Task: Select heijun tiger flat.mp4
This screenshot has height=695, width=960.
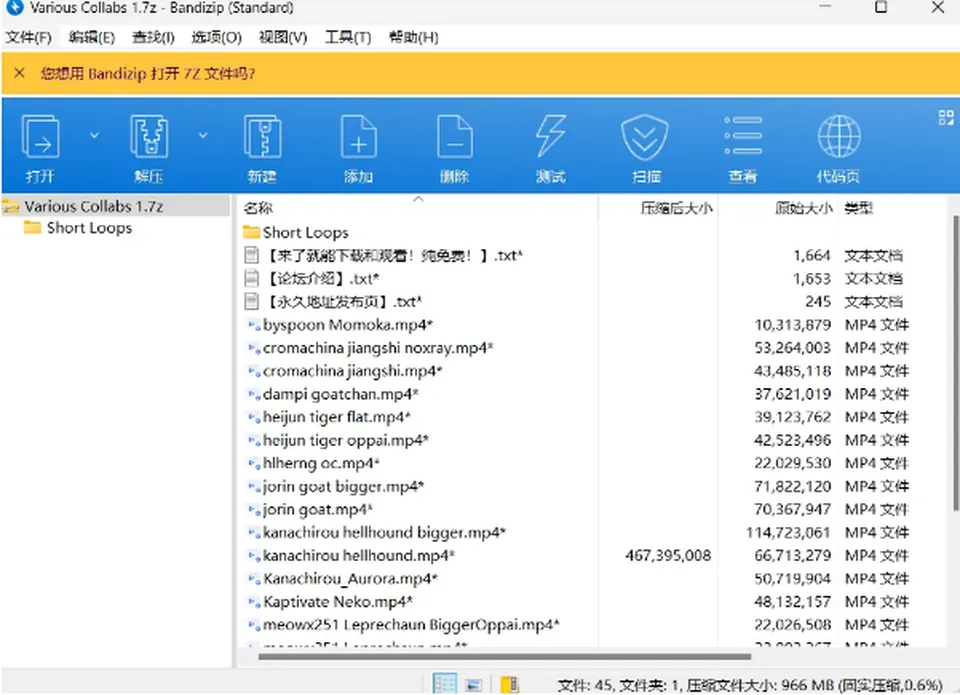Action: click(x=327, y=417)
